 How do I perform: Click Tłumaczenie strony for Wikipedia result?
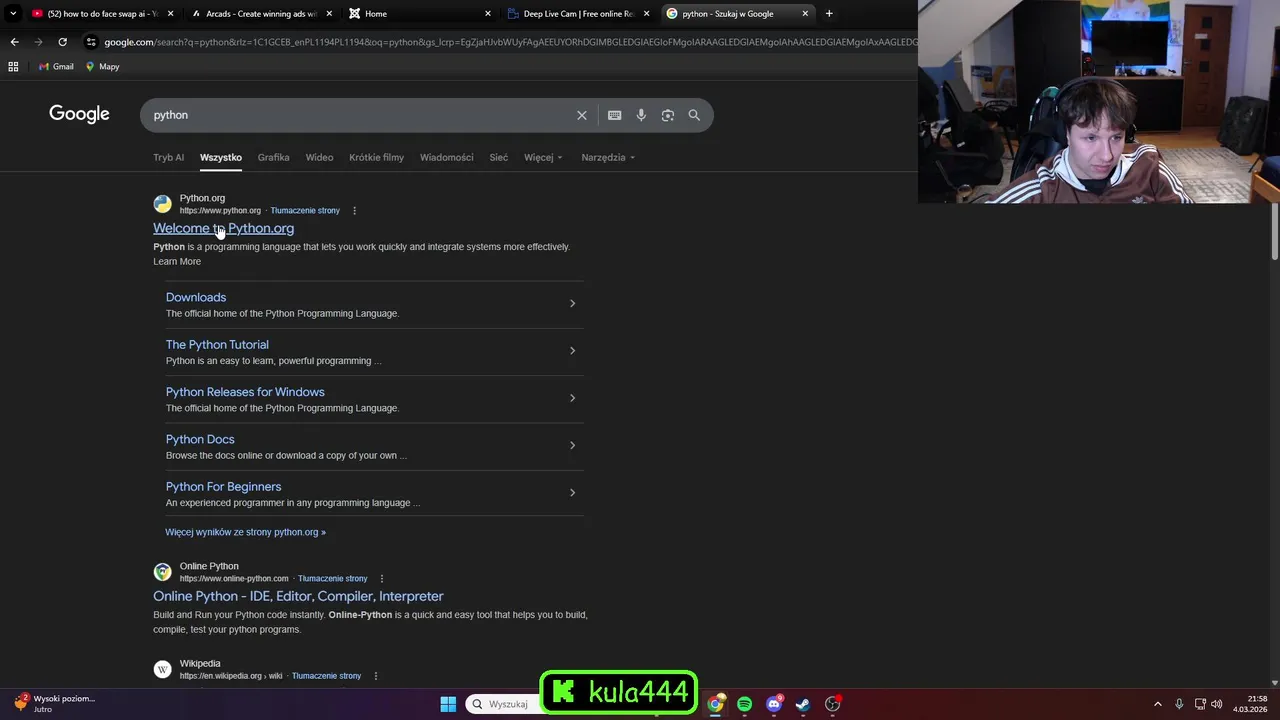[x=326, y=676]
